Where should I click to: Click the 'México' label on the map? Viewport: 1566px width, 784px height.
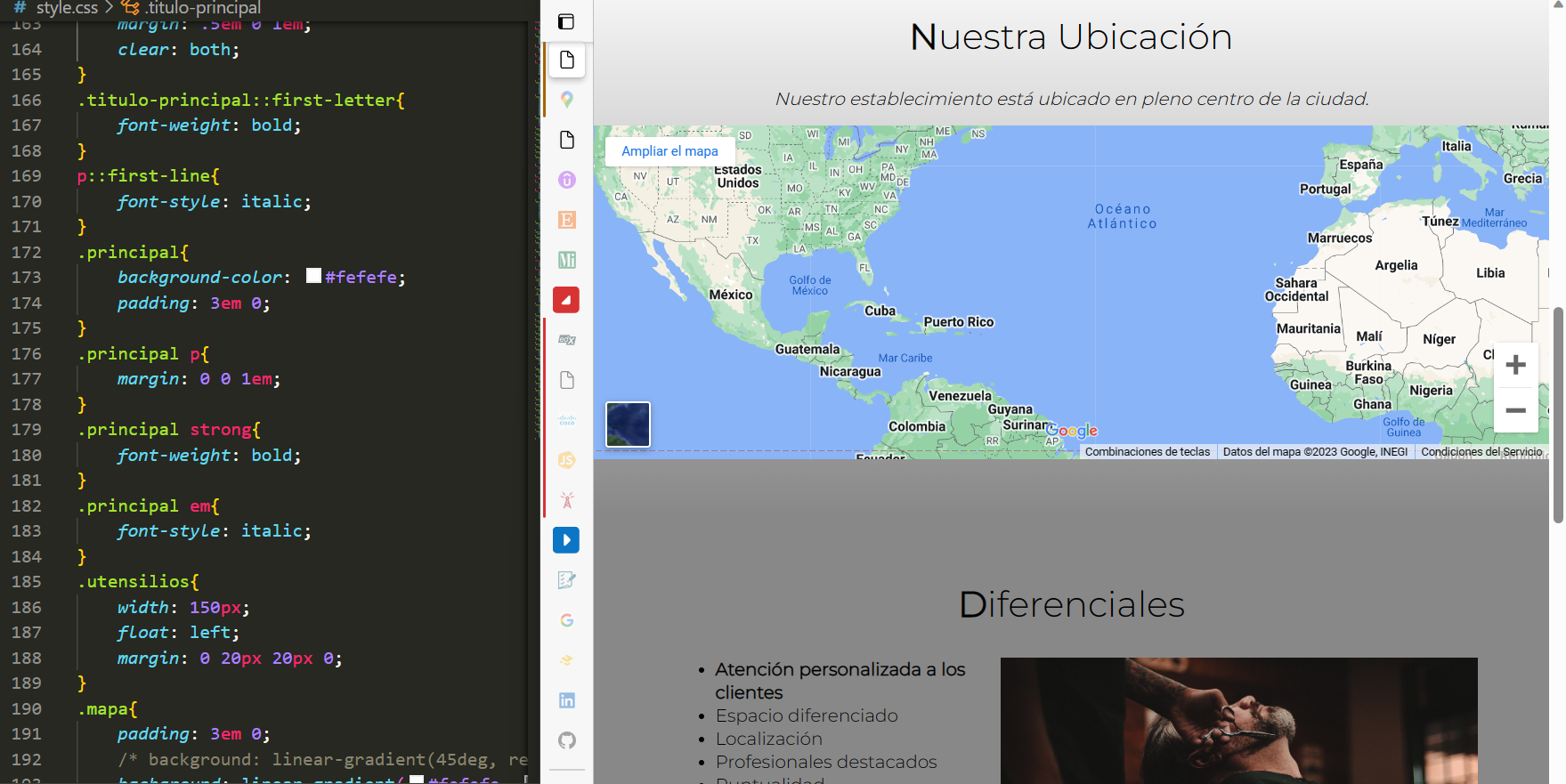tap(731, 295)
